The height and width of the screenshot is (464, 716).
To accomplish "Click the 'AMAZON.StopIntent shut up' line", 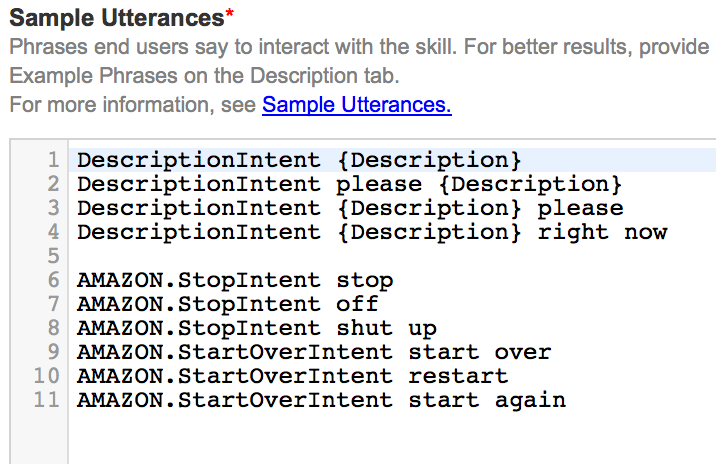I will (257, 328).
